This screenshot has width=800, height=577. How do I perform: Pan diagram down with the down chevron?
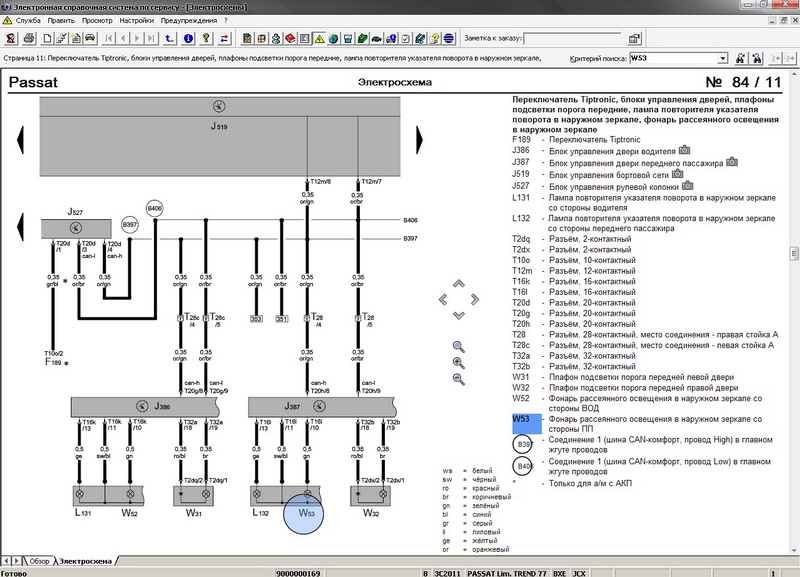pos(459,315)
